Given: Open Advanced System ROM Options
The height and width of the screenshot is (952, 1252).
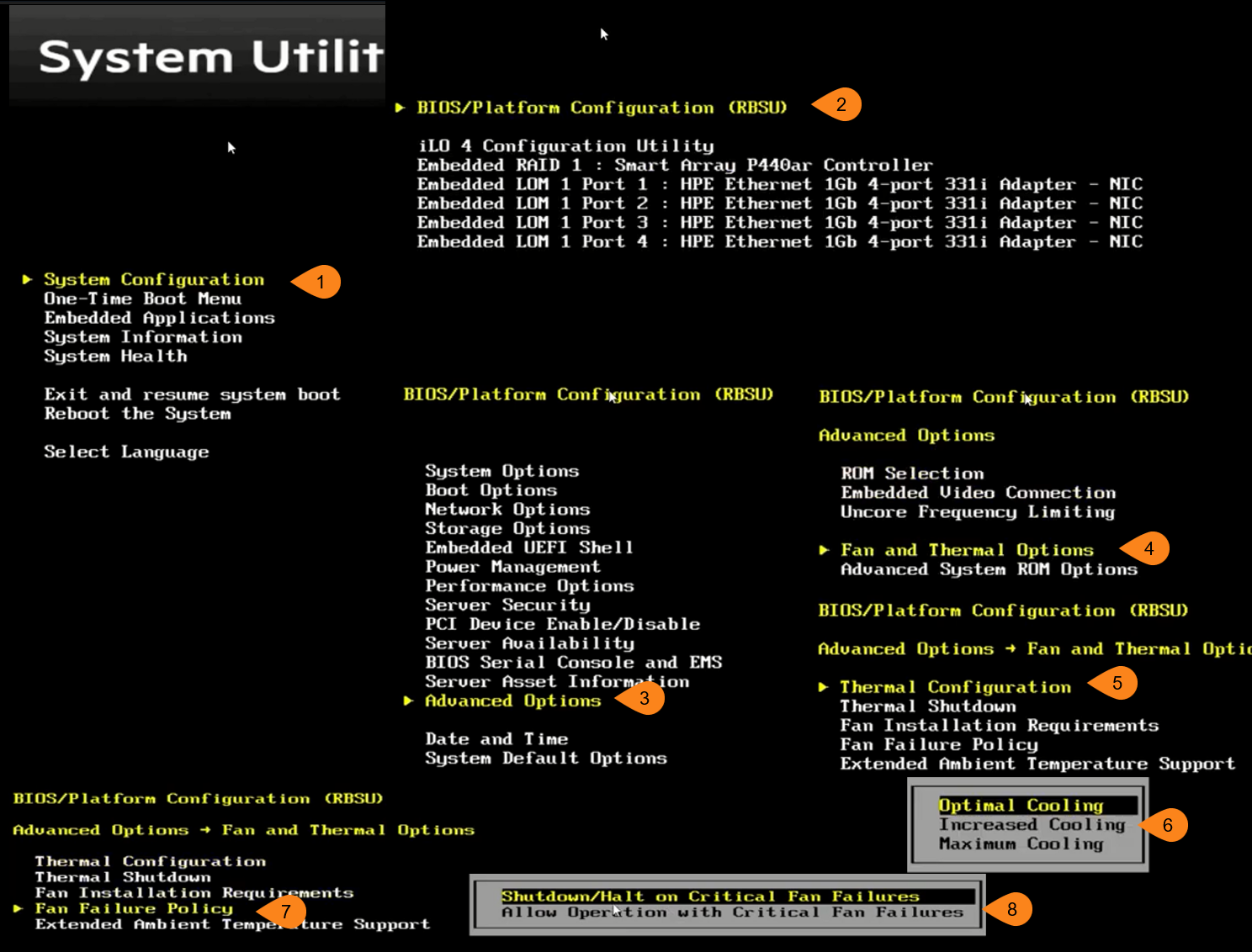Looking at the screenshot, I should coord(989,569).
